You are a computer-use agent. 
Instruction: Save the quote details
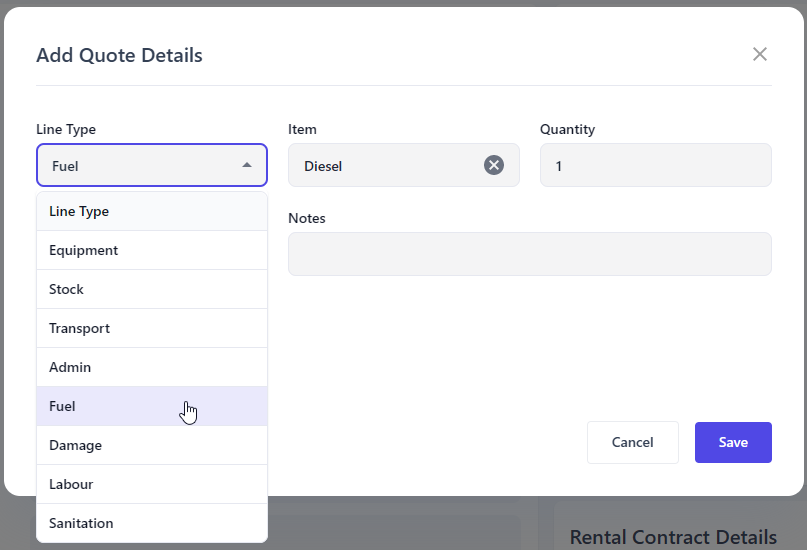pyautogui.click(x=733, y=442)
